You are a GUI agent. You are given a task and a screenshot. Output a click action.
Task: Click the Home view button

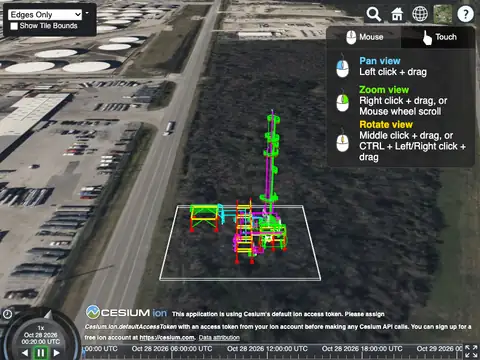[x=397, y=14]
